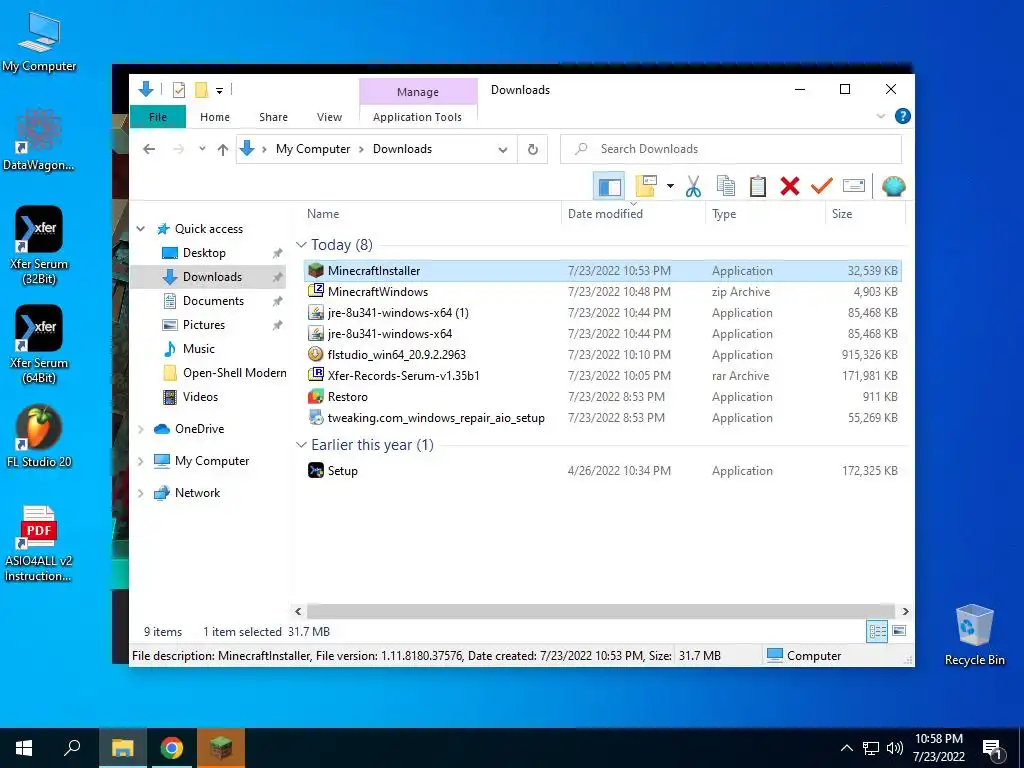Open the File menu
The height and width of the screenshot is (768, 1024).
point(158,117)
